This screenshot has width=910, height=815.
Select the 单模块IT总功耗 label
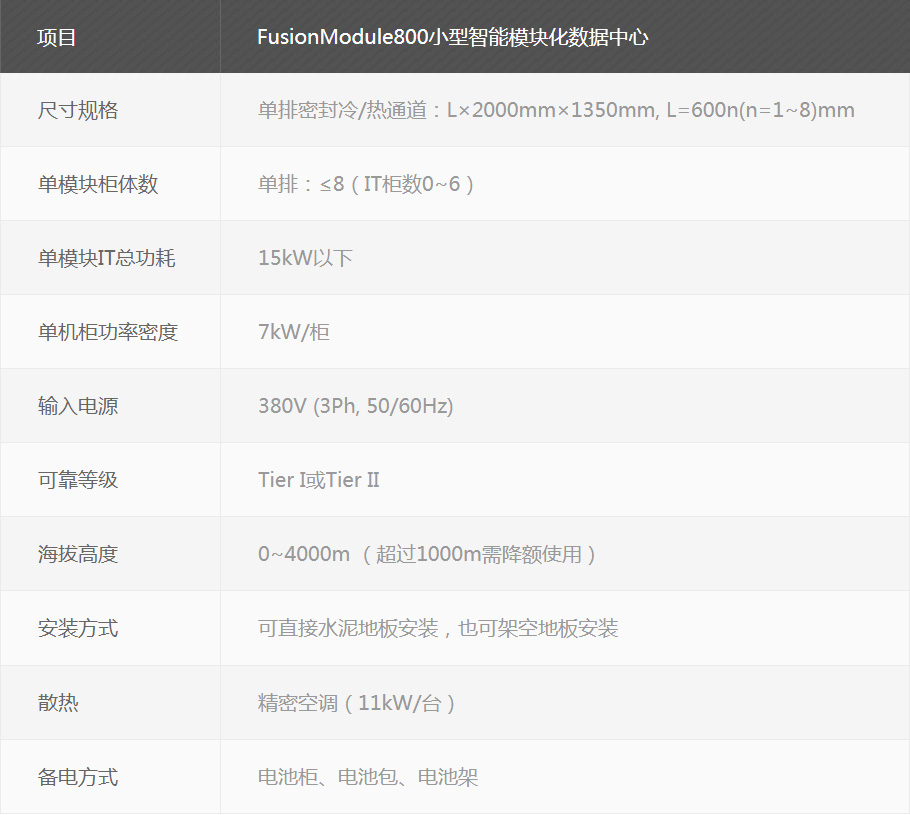[106, 258]
